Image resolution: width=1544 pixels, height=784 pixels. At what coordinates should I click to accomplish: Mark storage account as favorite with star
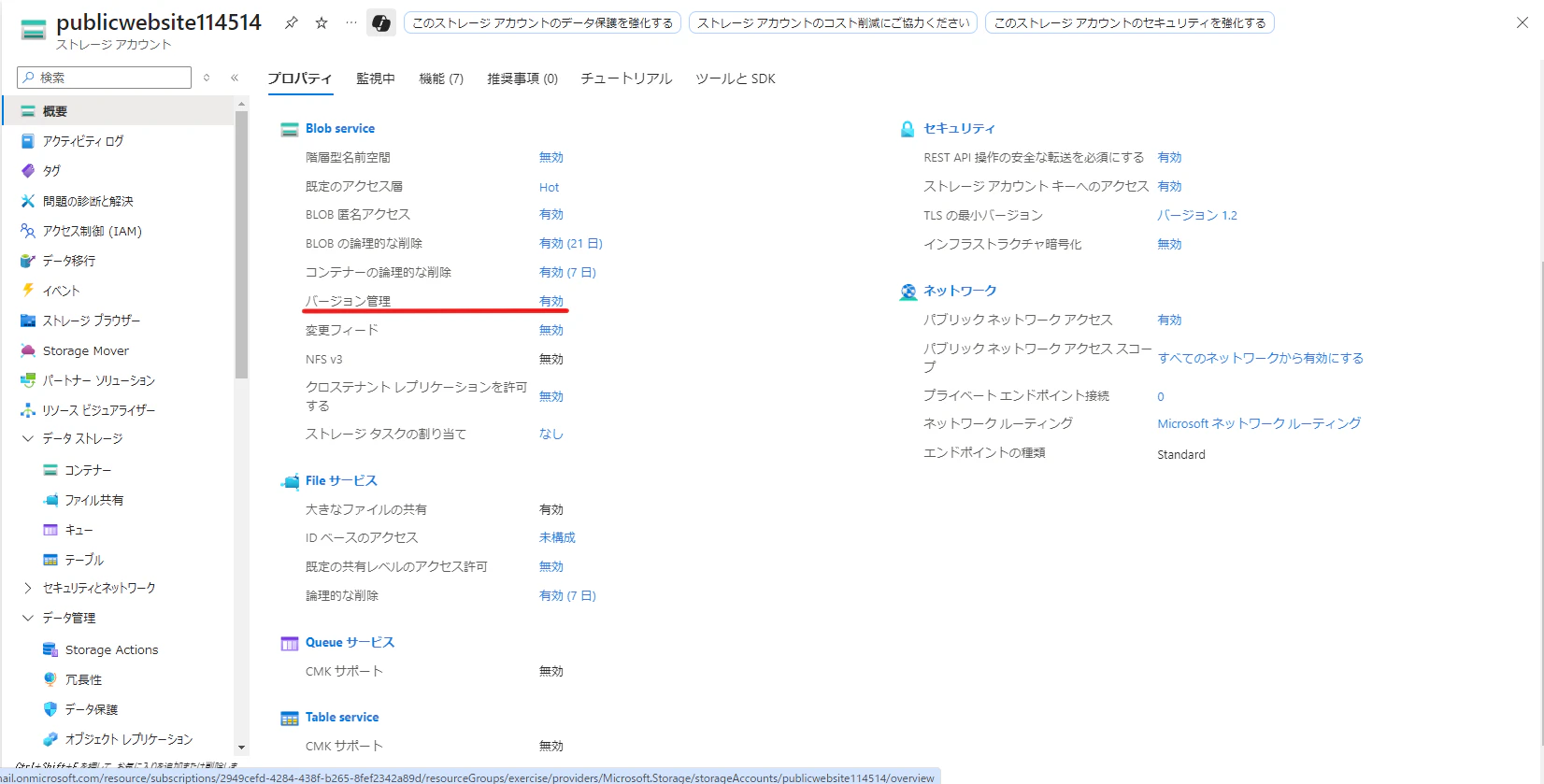point(322,22)
